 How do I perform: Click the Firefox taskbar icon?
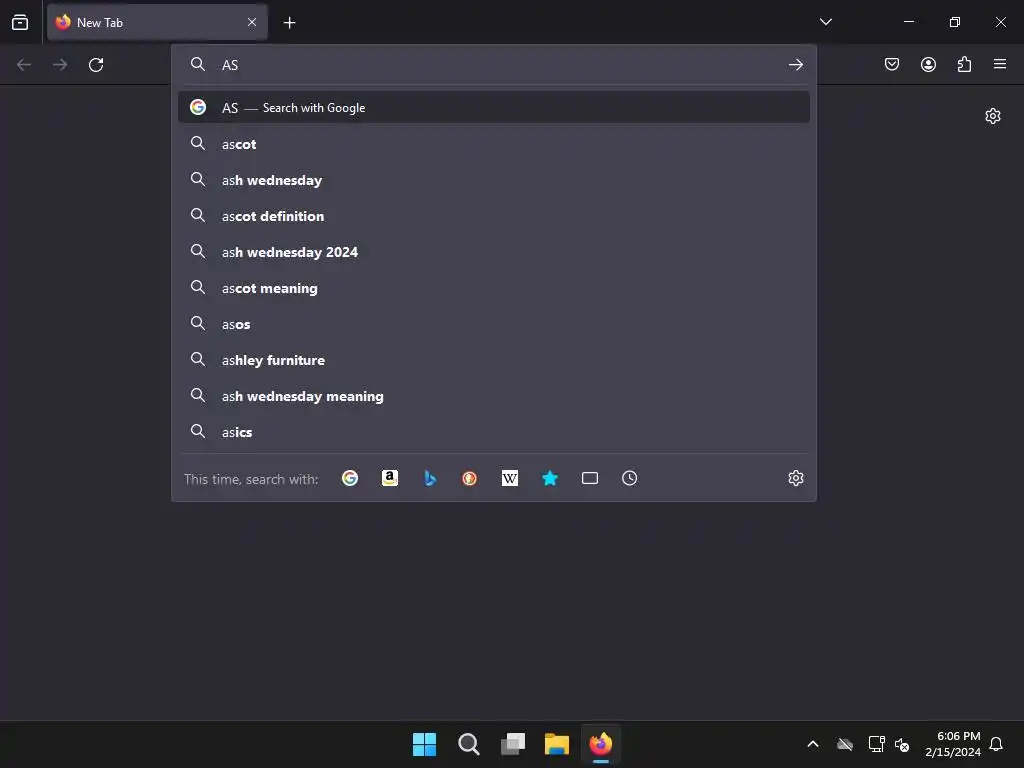pos(601,744)
